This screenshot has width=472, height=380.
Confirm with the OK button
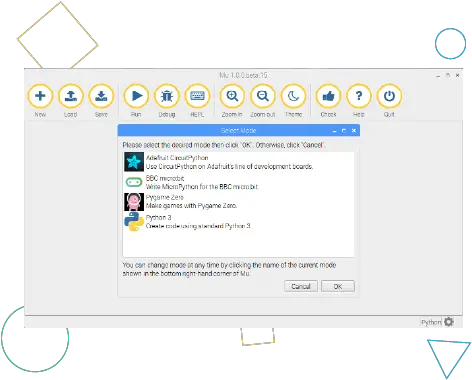coord(338,286)
